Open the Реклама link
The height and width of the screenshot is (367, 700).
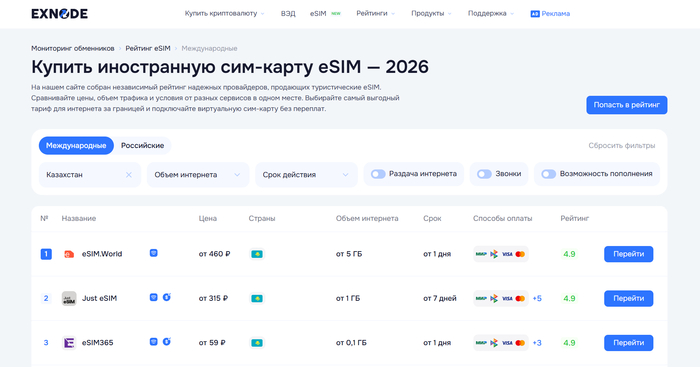tap(555, 14)
